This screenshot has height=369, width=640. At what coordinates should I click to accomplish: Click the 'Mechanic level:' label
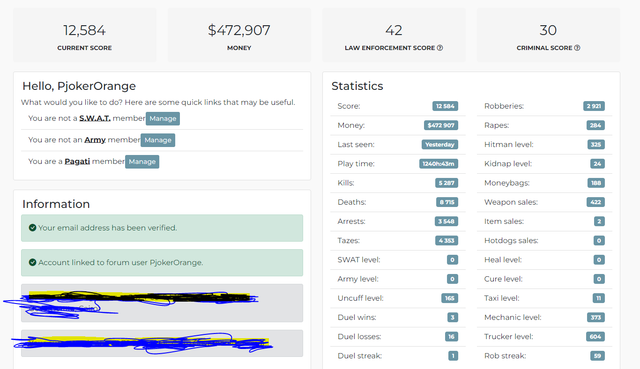513,317
